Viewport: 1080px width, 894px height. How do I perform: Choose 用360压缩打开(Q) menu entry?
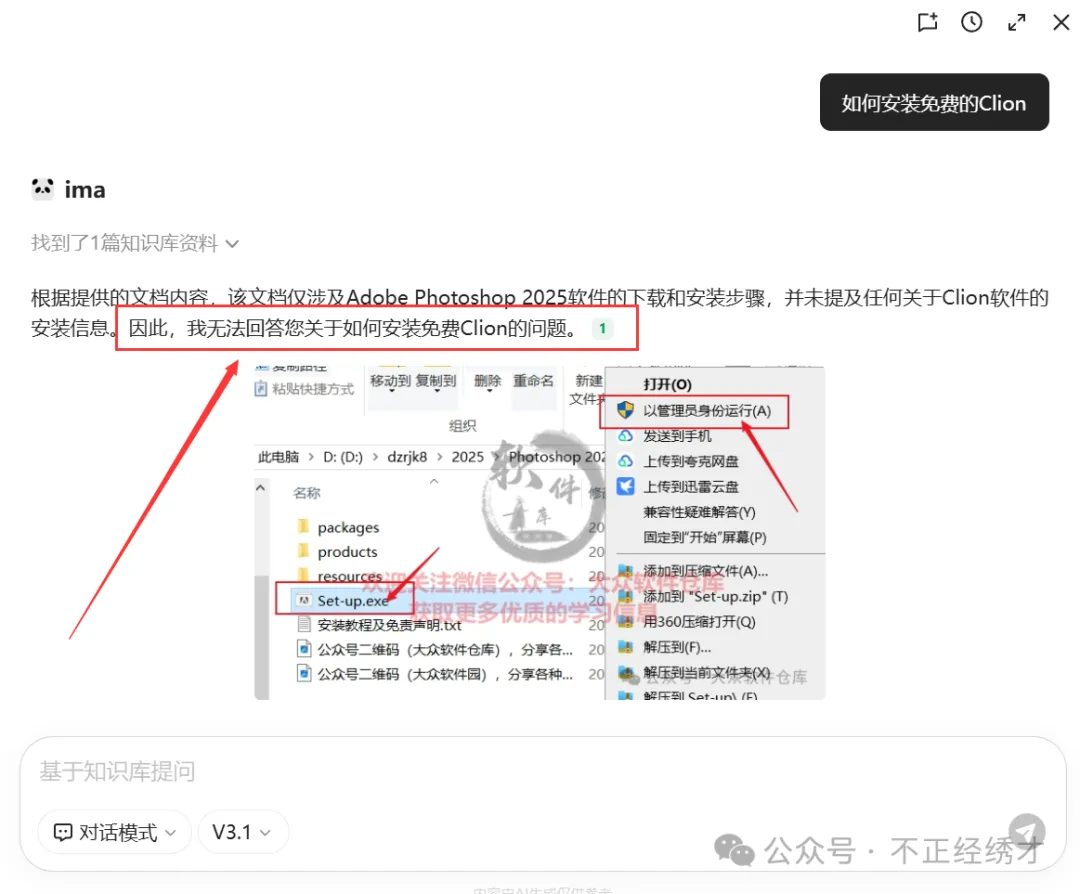(x=699, y=622)
